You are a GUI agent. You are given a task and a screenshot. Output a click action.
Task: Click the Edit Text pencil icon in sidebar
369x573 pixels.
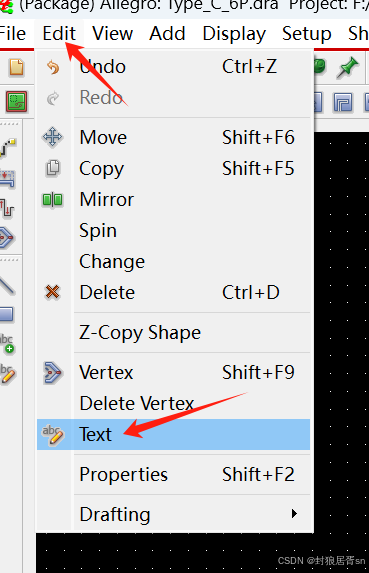[7, 374]
